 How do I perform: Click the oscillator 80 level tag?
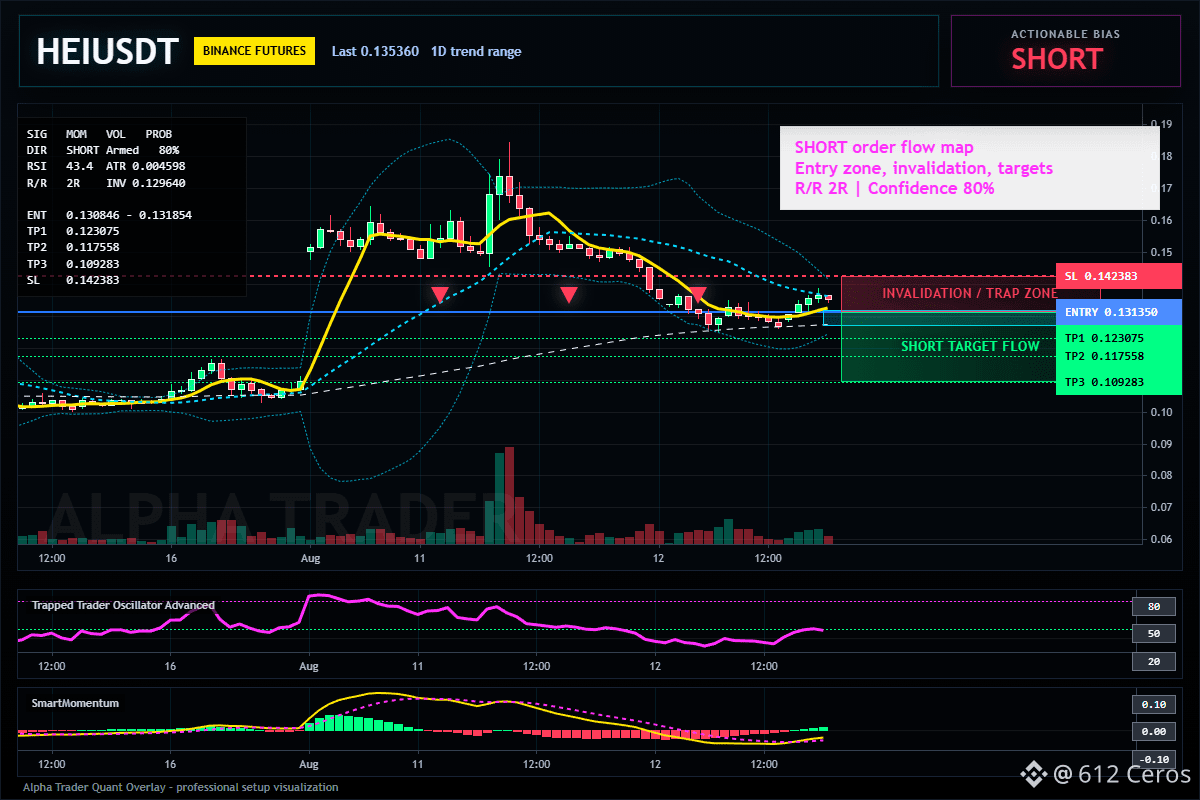1153,606
